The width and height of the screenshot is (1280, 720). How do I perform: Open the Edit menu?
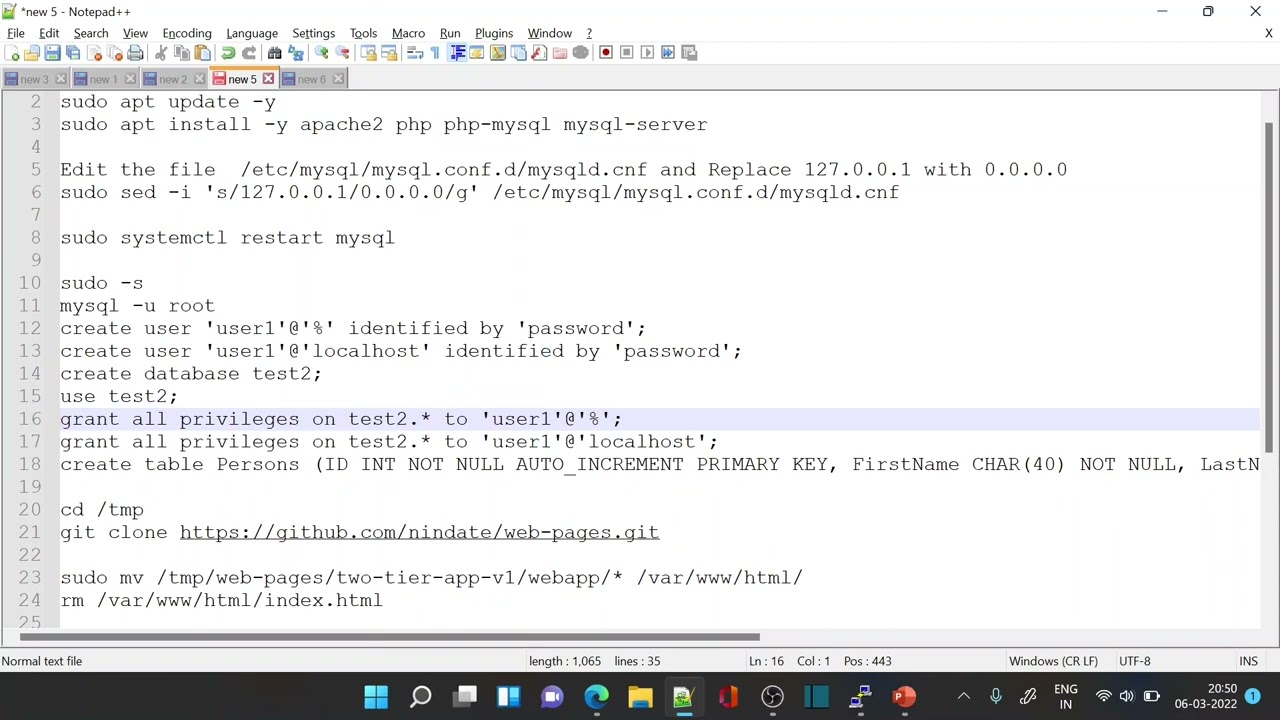pyautogui.click(x=49, y=33)
